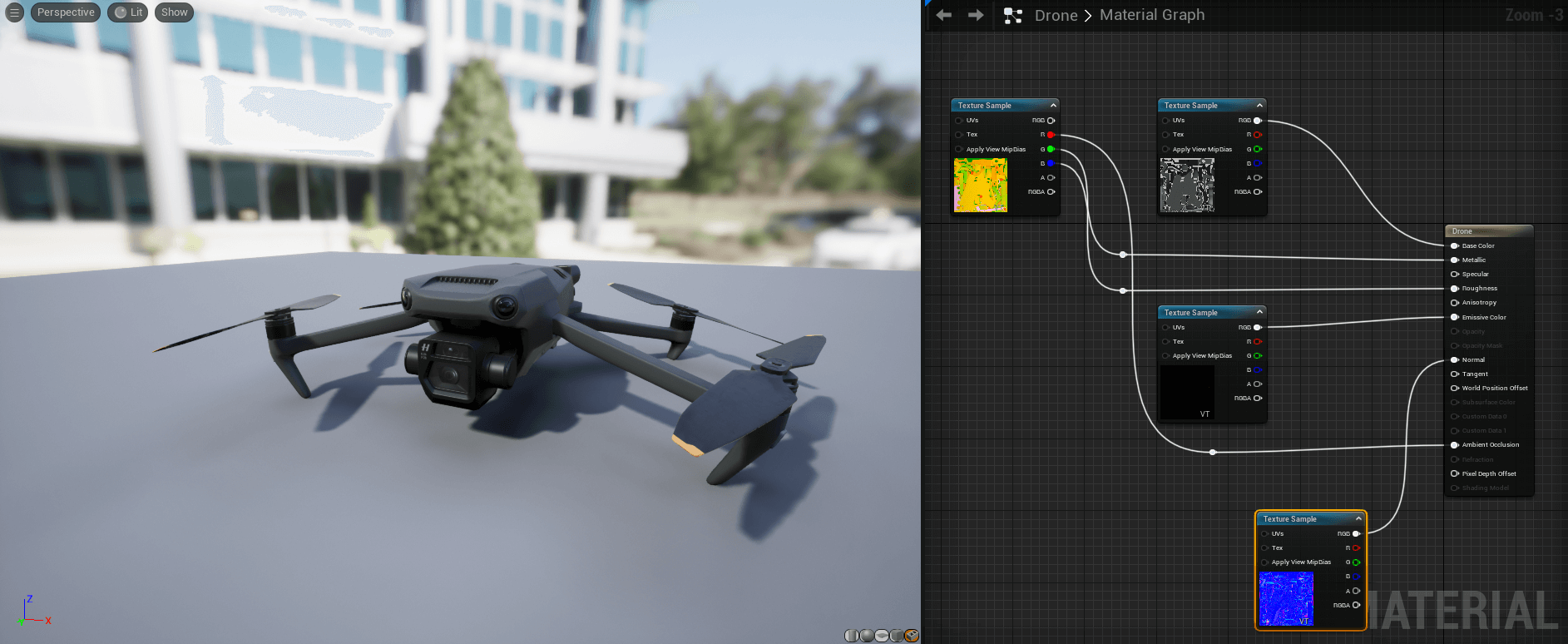Select the cube preview mesh icon
Image resolution: width=1568 pixels, height=644 pixels.
(897, 636)
